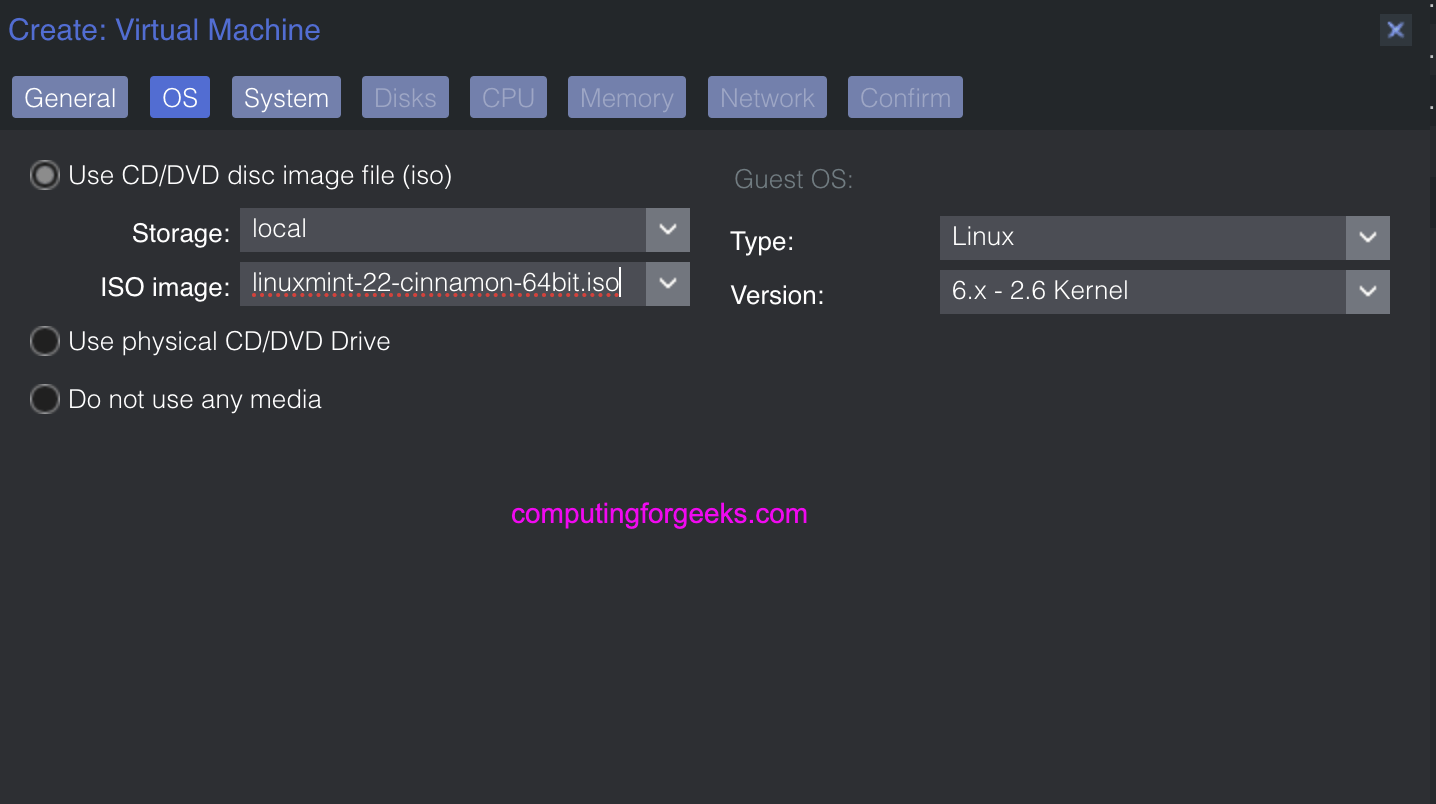This screenshot has width=1436, height=804.
Task: Open the System tab
Action: [x=286, y=98]
